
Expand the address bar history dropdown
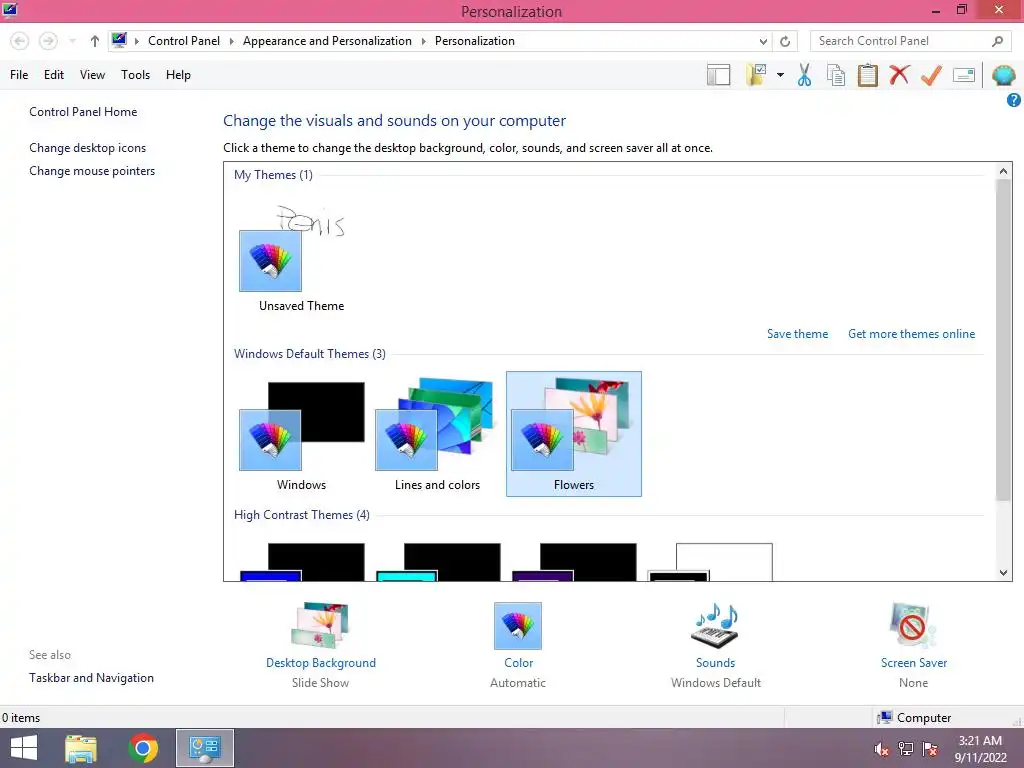click(763, 41)
